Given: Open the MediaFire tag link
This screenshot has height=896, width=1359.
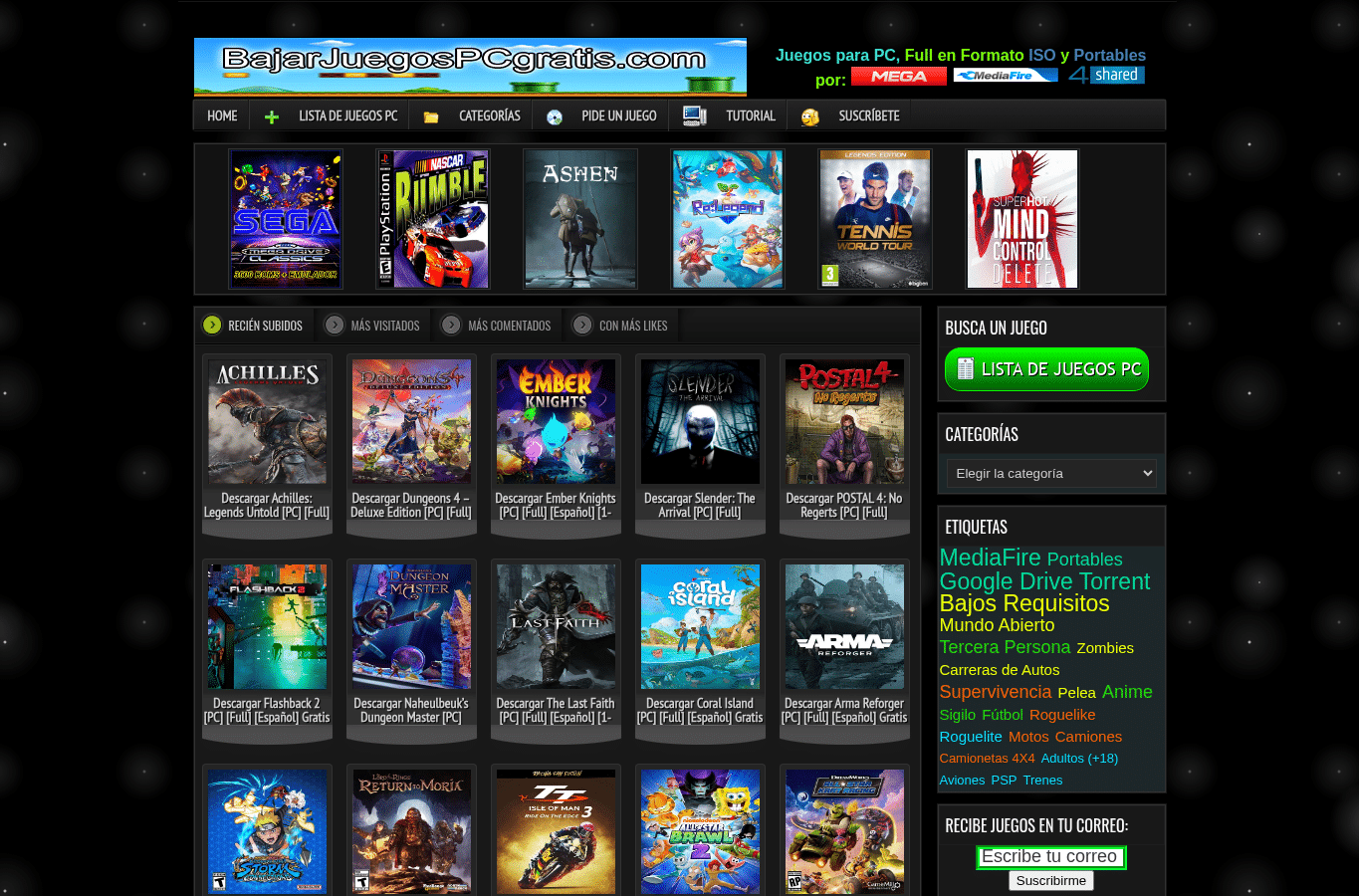Looking at the screenshot, I should pyautogui.click(x=991, y=558).
